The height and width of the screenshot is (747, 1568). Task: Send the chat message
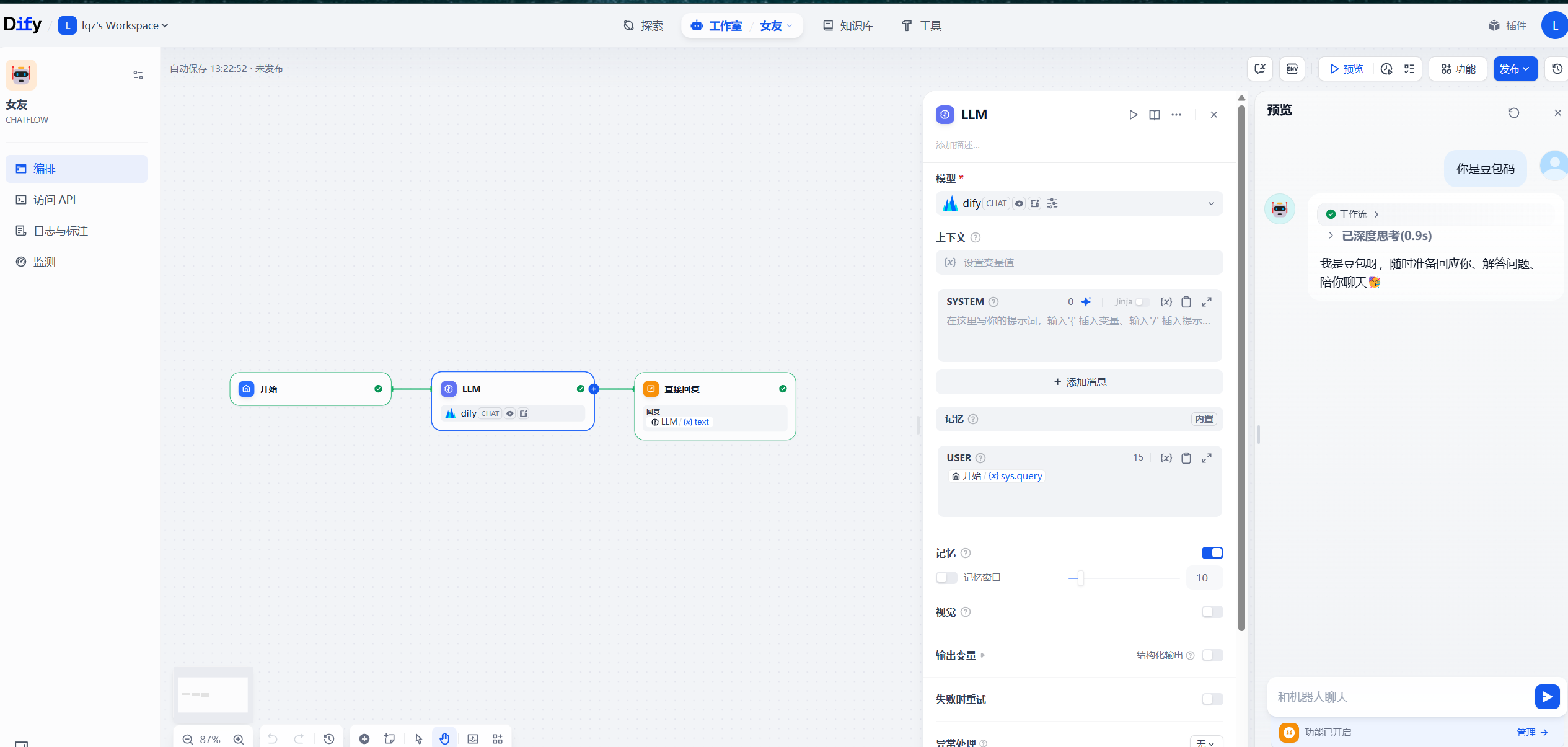click(x=1547, y=697)
